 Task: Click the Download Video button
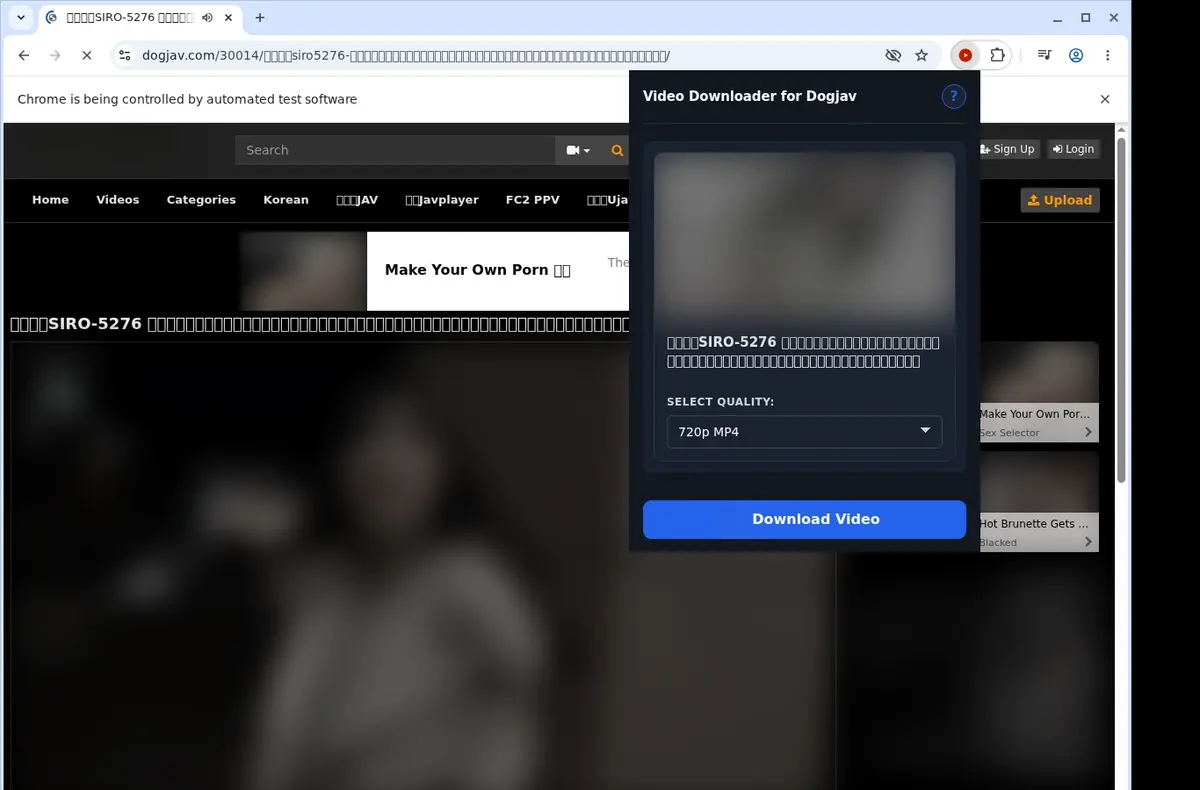point(804,519)
